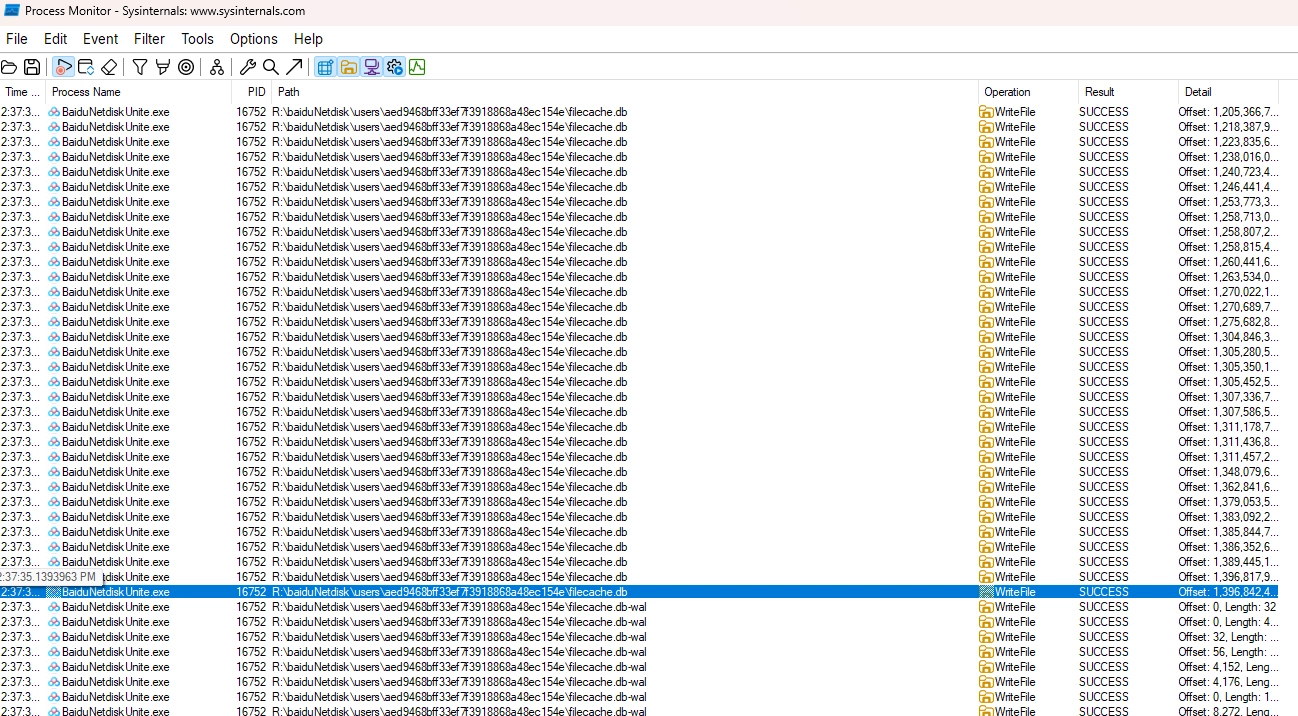
Task: Click the Save toolbar icon
Action: click(32, 67)
